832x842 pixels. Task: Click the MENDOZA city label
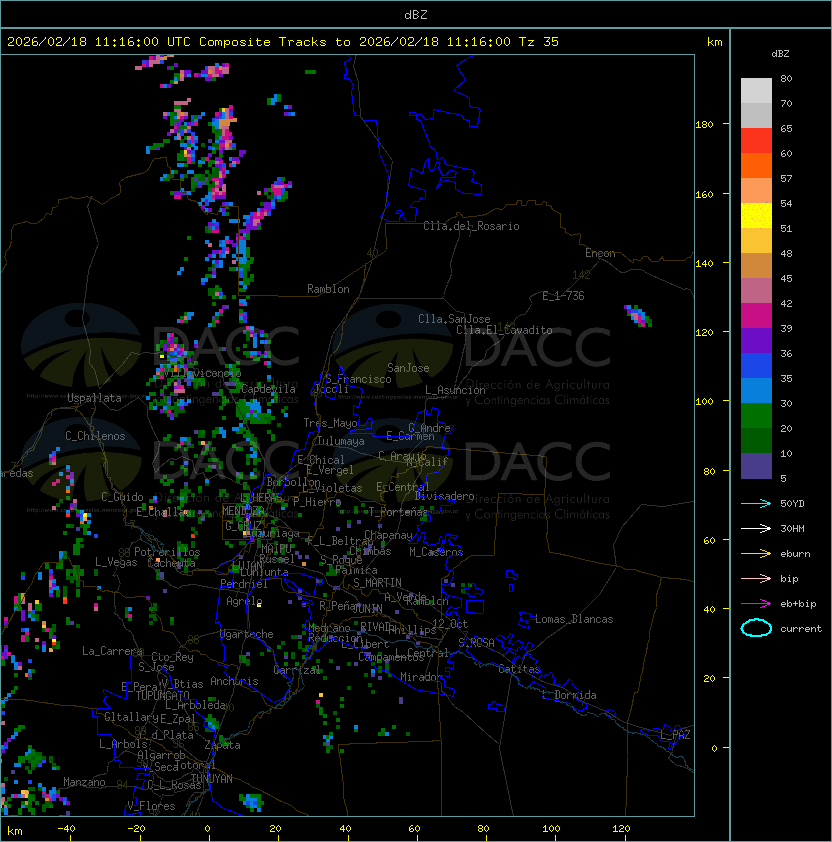(243, 511)
